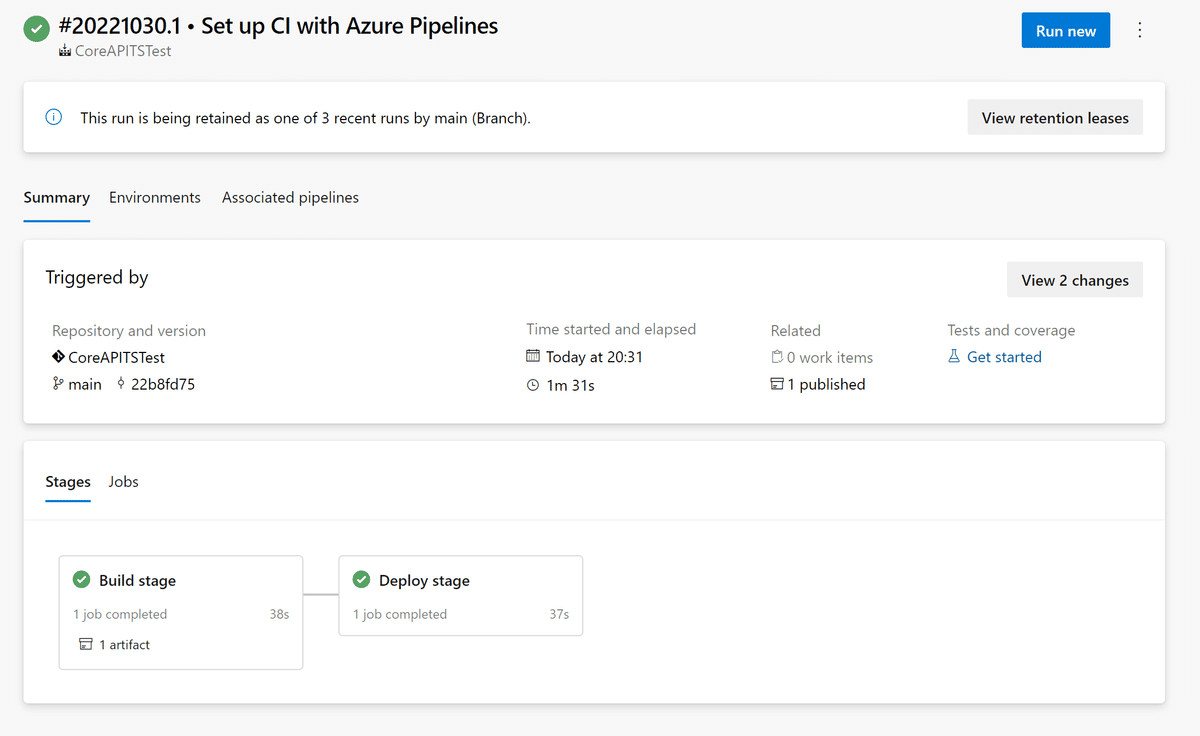Switch to the Environments tab

155,197
